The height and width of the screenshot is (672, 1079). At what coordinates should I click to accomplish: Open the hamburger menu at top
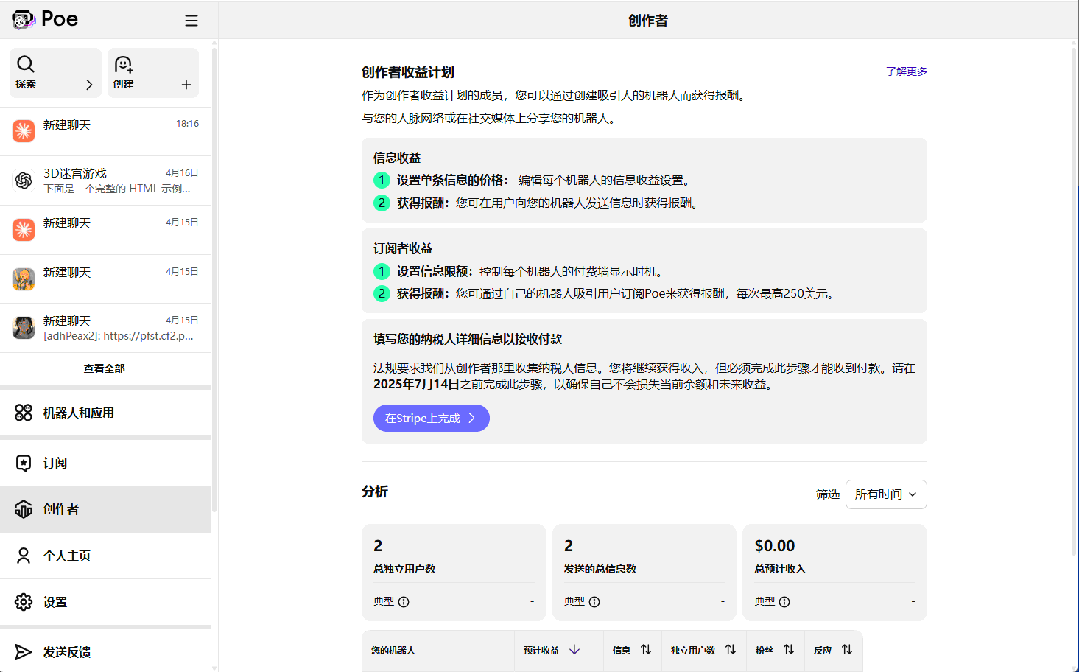(191, 18)
